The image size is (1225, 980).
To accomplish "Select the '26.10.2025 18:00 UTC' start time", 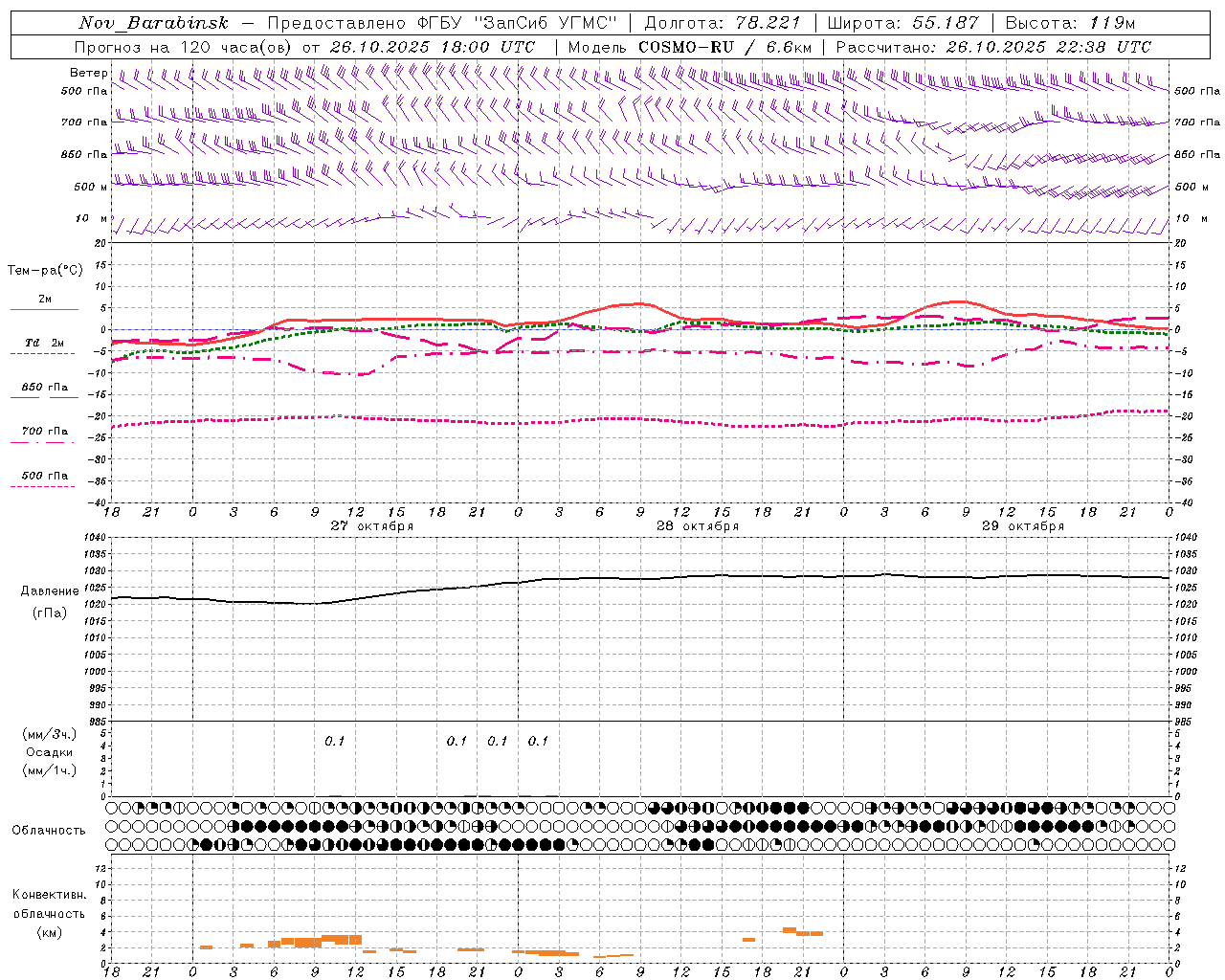I will click(x=433, y=47).
